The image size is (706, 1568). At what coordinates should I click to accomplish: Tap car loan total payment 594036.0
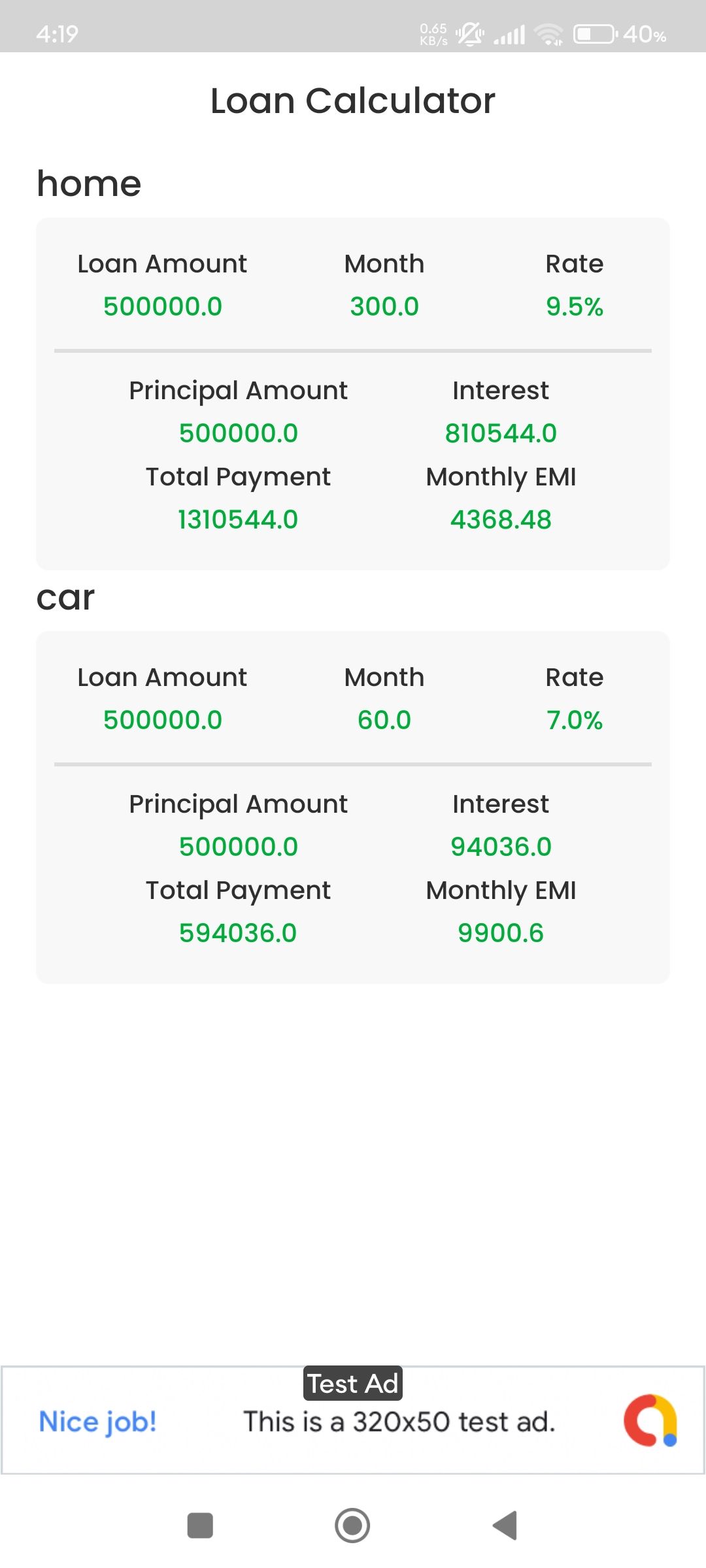click(238, 933)
